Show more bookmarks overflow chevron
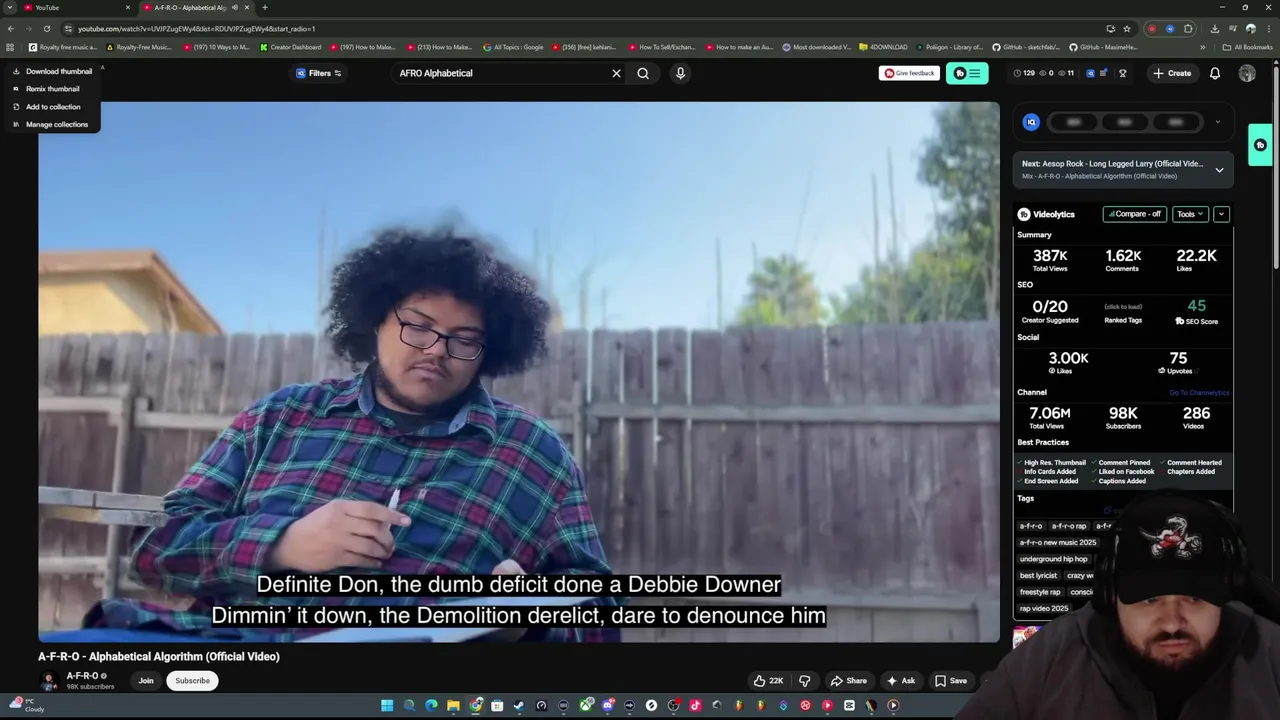The image size is (1280, 720). tap(1203, 47)
